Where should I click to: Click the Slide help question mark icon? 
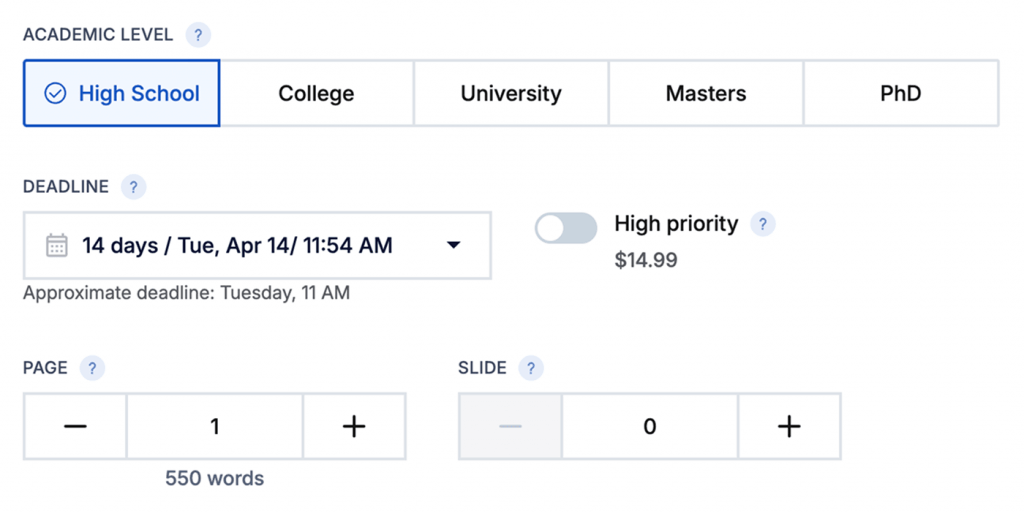pyautogui.click(x=531, y=368)
